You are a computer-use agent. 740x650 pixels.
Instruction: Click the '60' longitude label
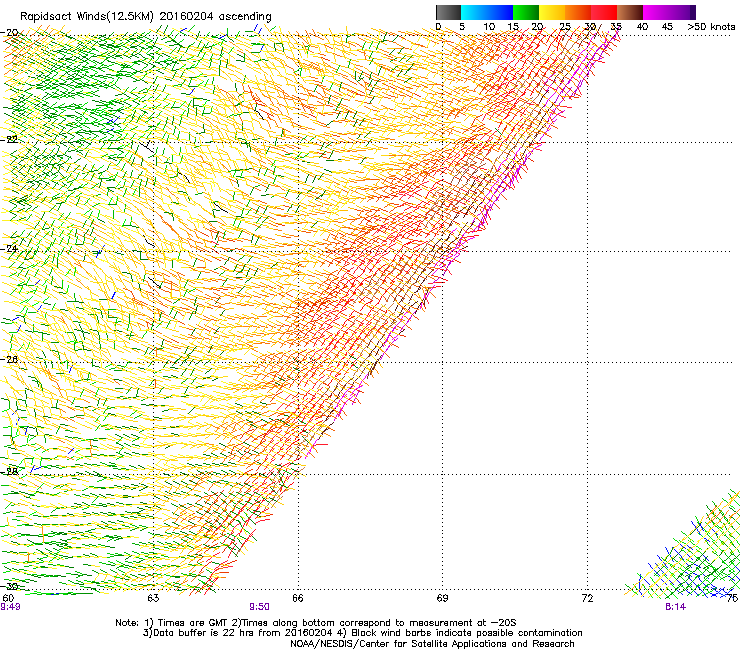point(8,598)
